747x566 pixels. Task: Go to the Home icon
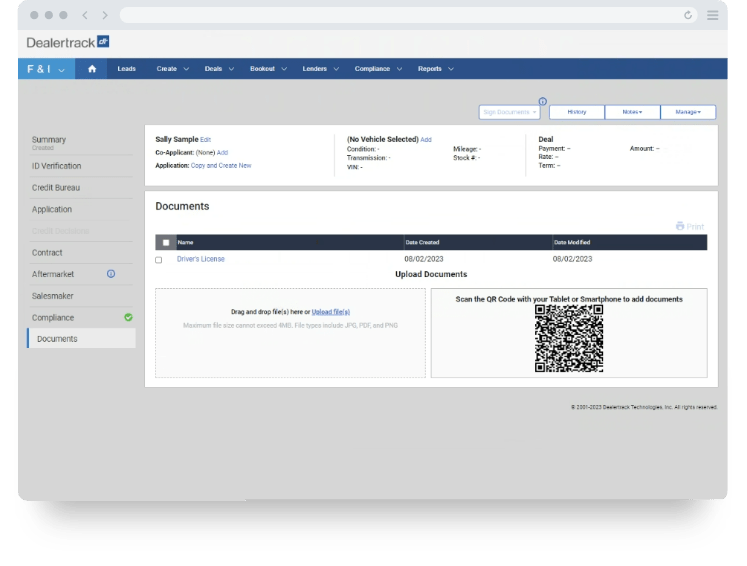92,69
